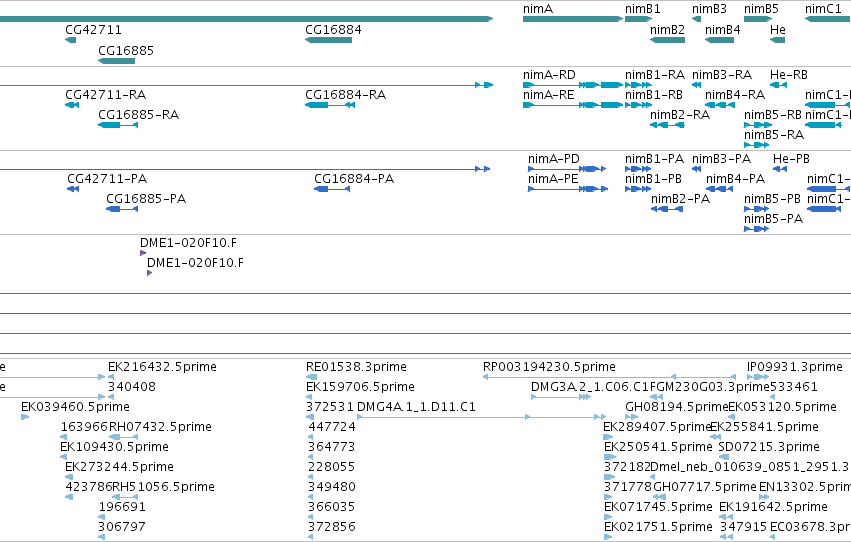Click the nimB5-PB protein feature
The height and width of the screenshot is (542, 851).
click(x=757, y=209)
